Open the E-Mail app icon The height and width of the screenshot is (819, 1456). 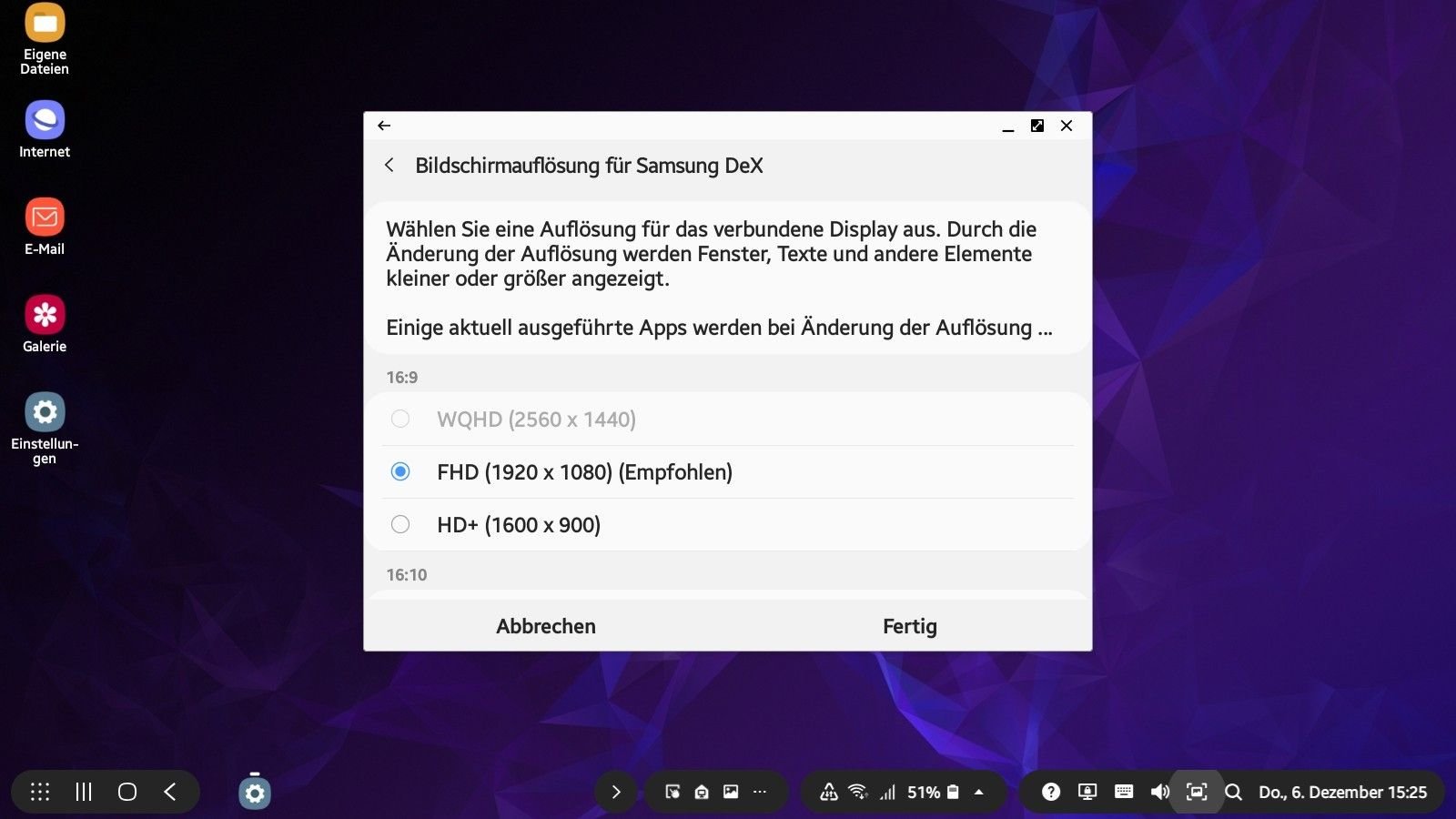coord(45,227)
